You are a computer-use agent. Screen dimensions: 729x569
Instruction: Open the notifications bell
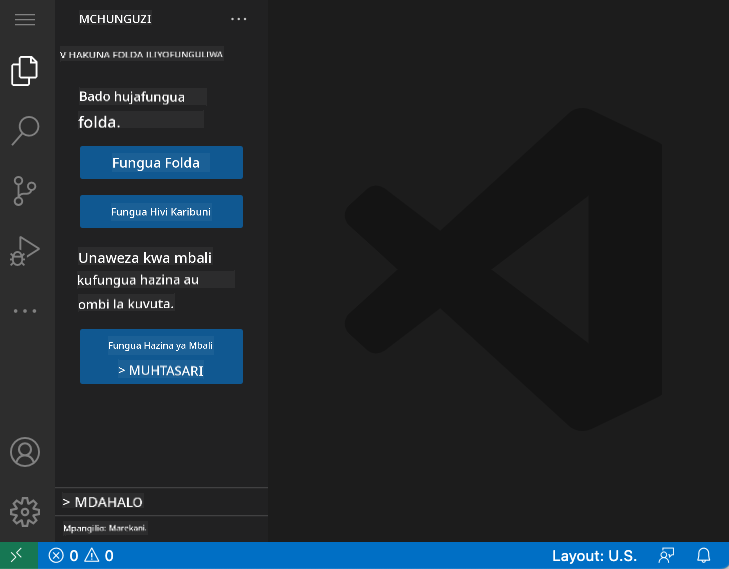coord(704,556)
